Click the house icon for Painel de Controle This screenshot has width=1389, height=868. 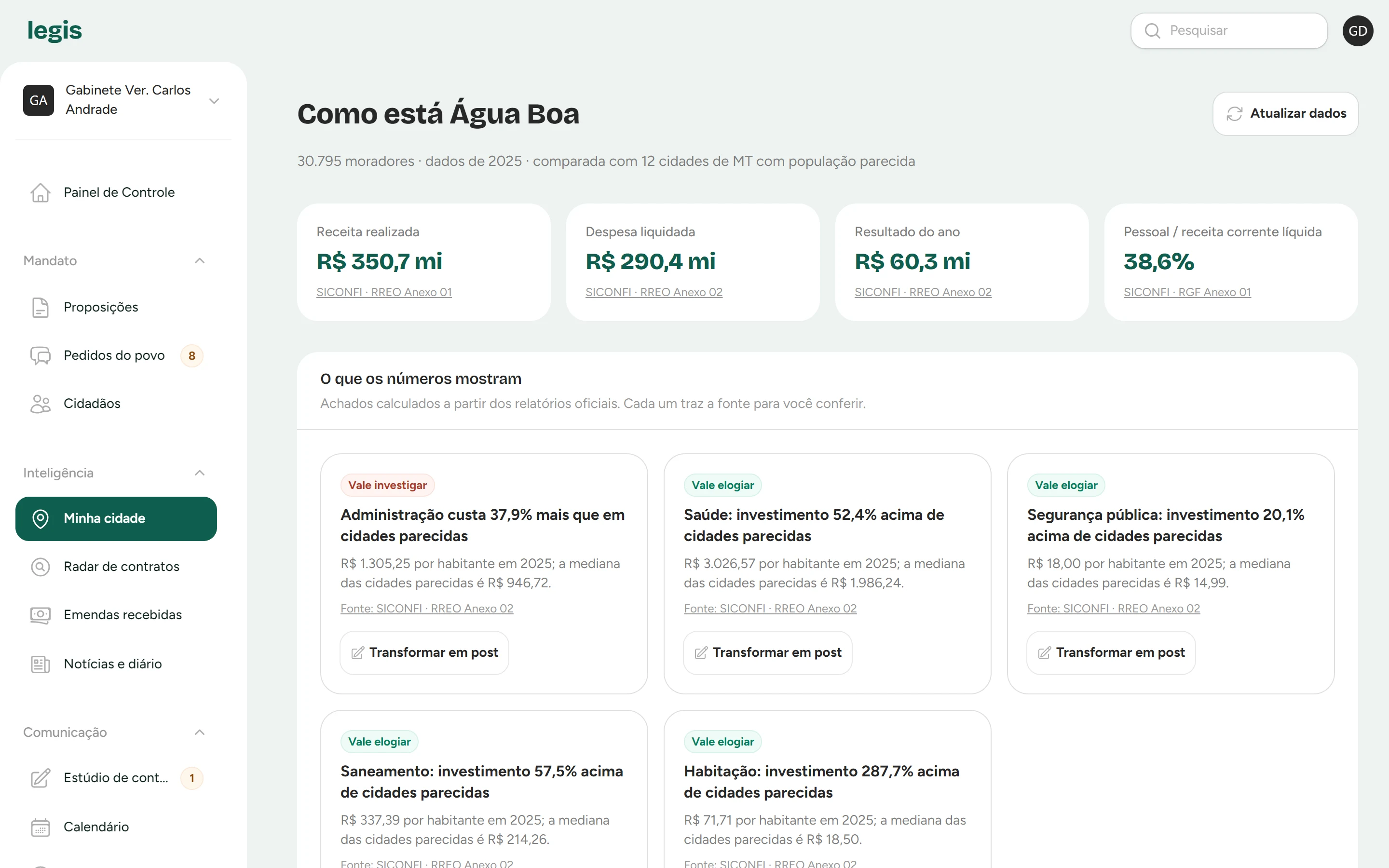coord(40,192)
